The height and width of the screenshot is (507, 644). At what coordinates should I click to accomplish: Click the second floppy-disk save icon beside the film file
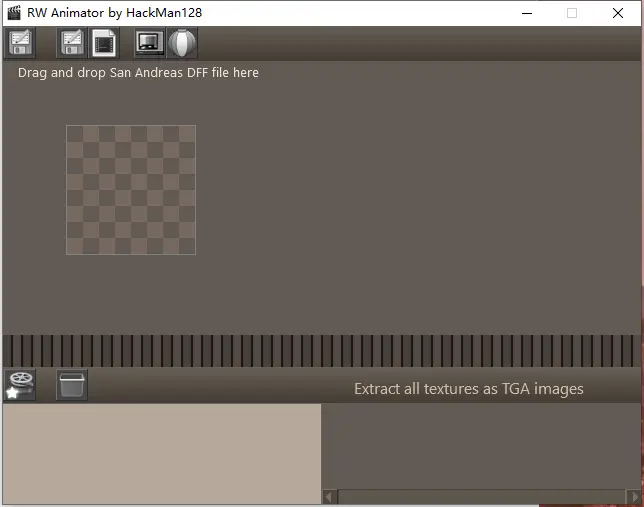pos(72,43)
